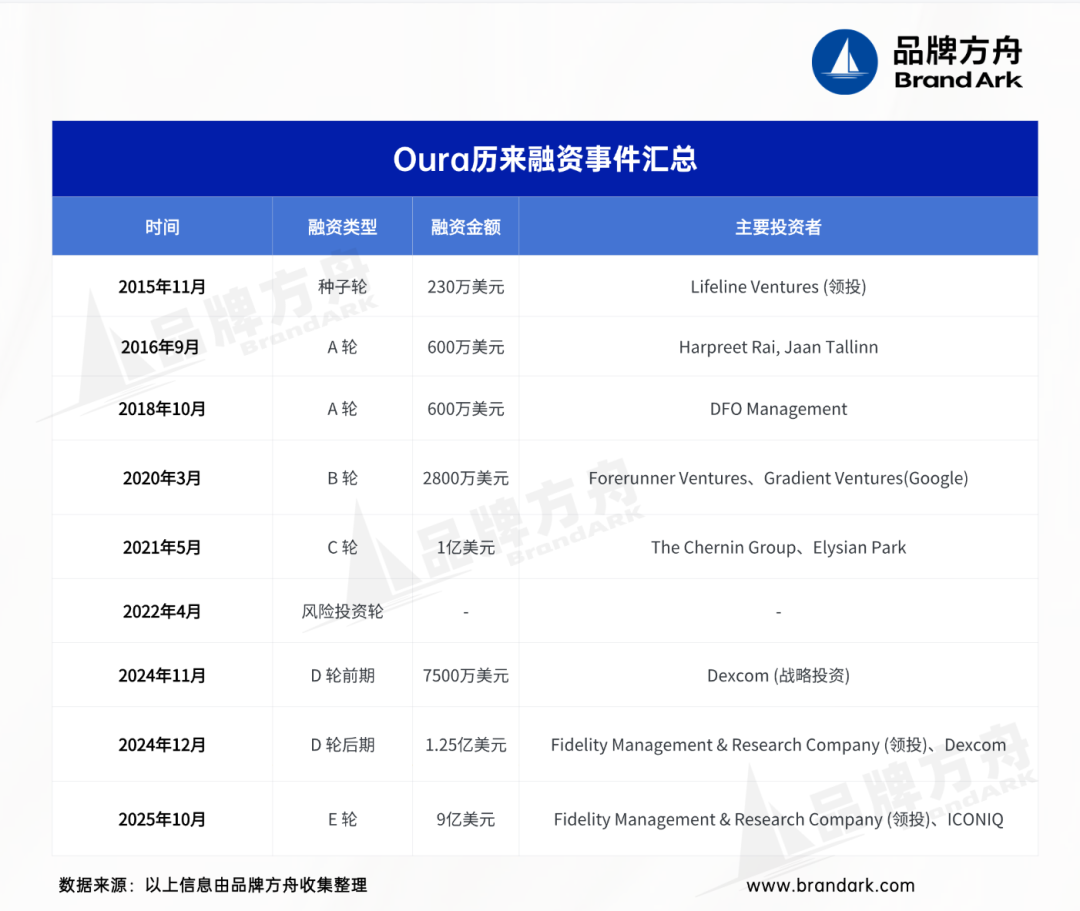
Task: Select the 9亿美元 amount cell
Action: (466, 820)
